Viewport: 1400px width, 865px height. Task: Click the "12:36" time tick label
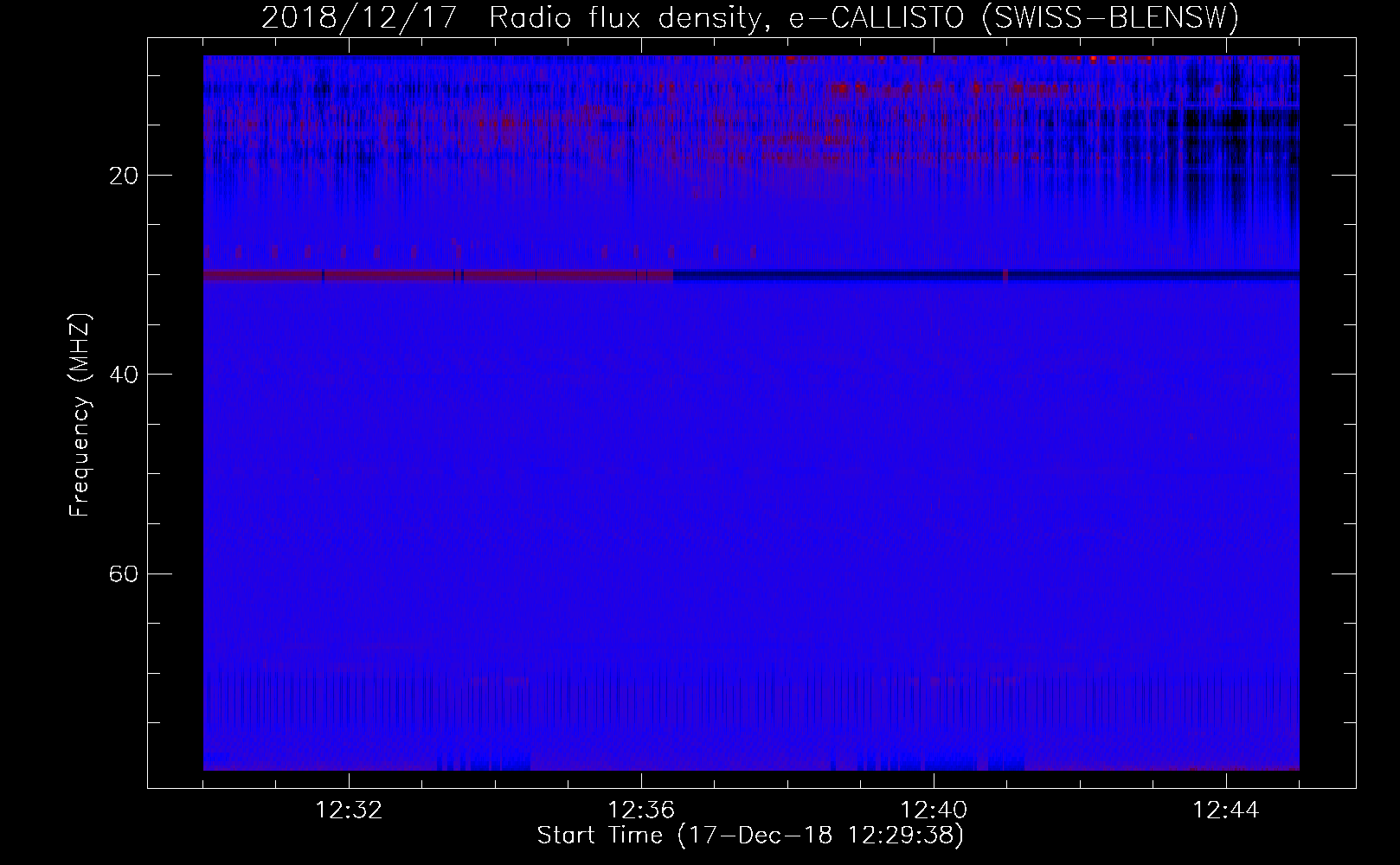pos(641,811)
